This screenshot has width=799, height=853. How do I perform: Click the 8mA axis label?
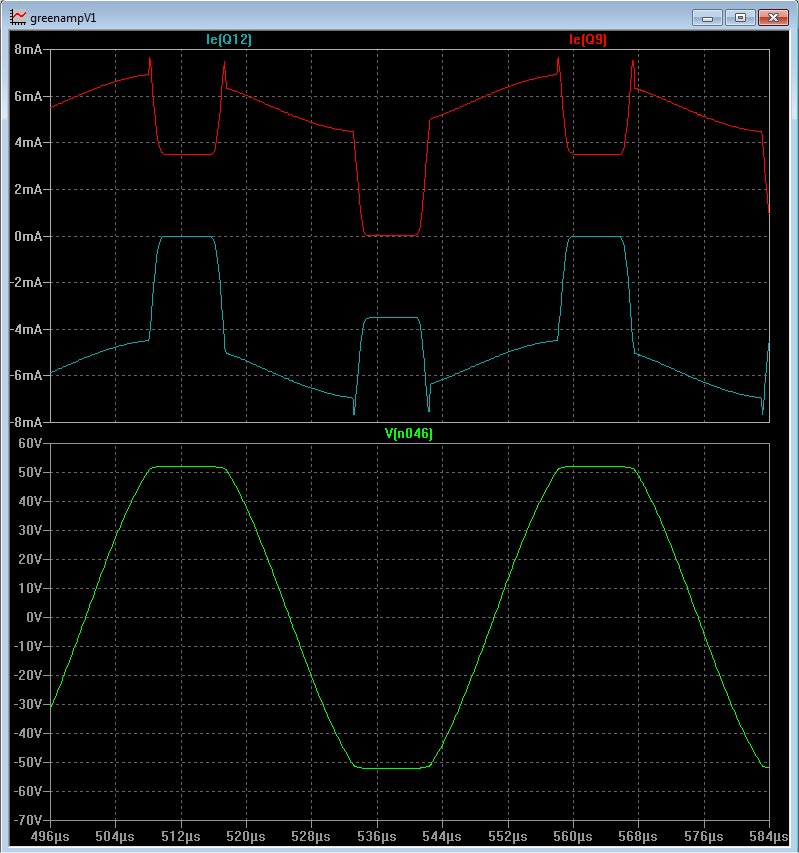coord(28,50)
